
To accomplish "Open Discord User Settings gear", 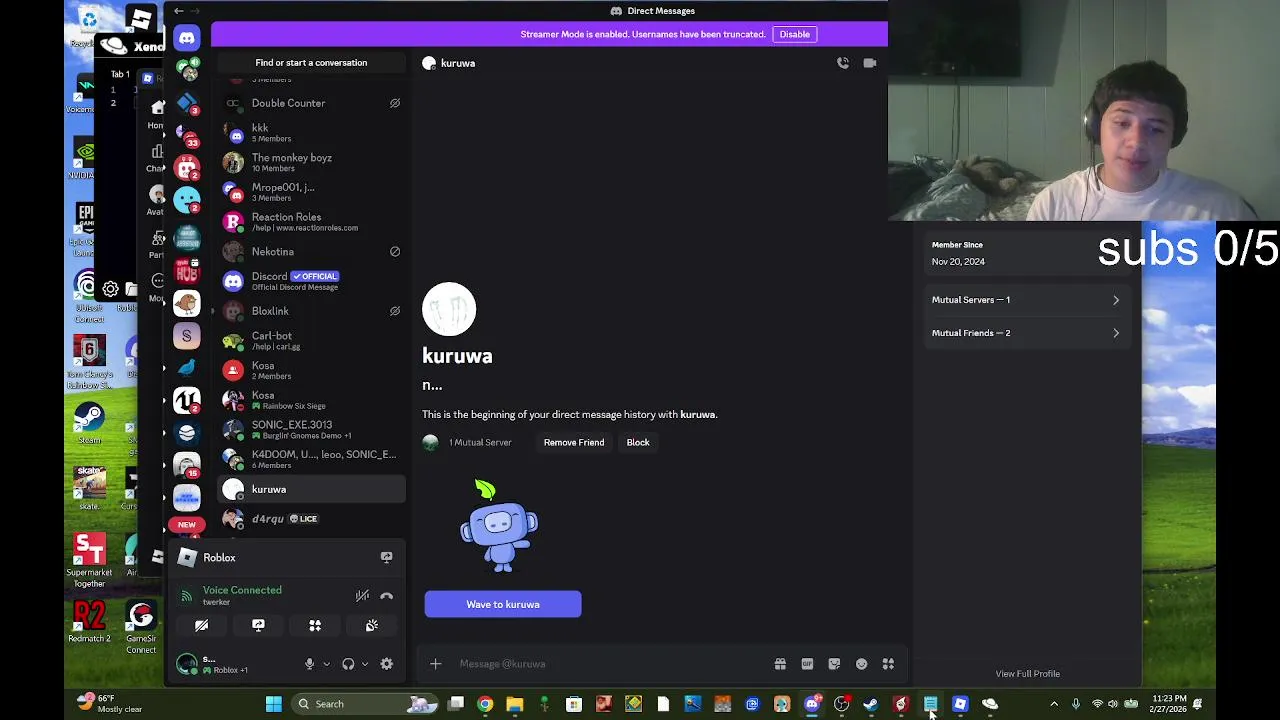I will point(386,664).
